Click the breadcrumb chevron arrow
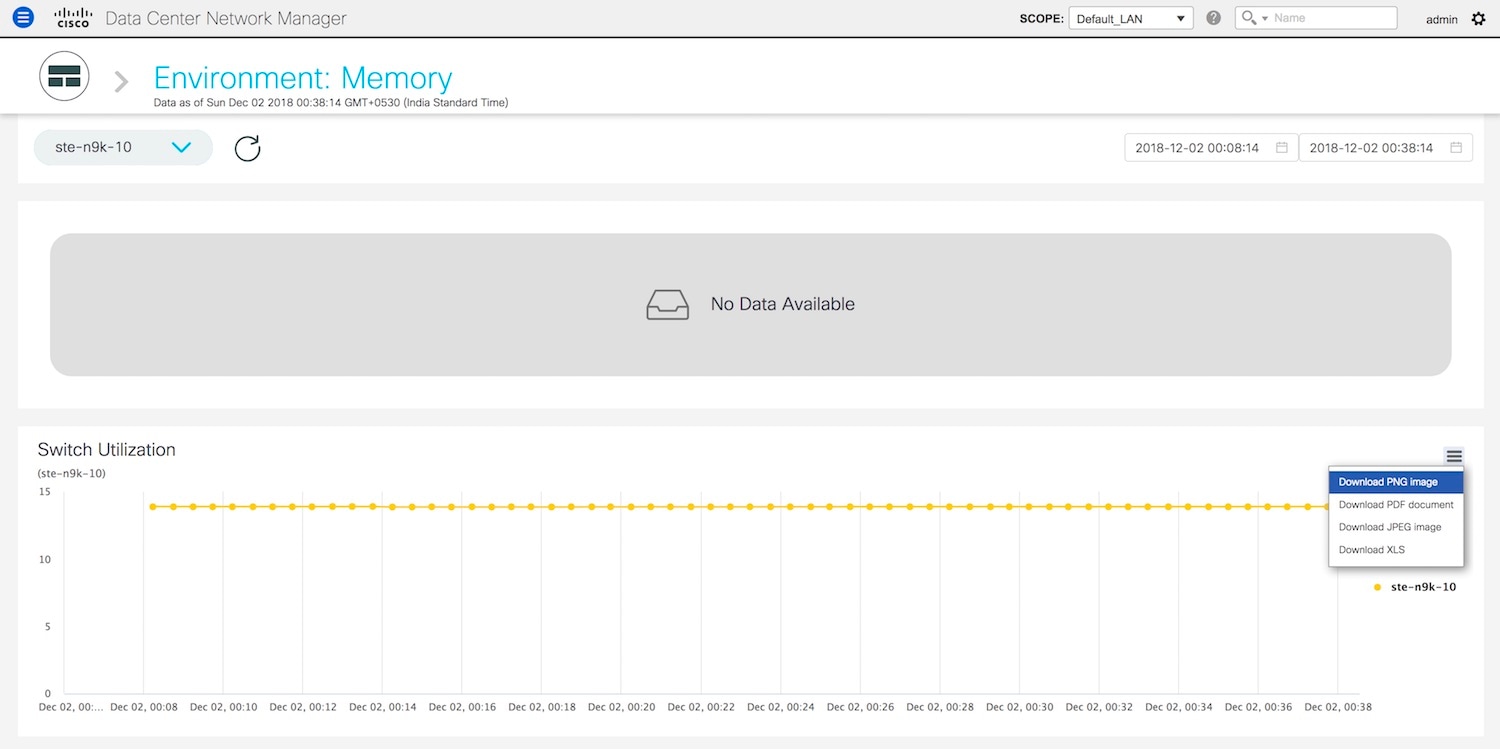Image resolution: width=1500 pixels, height=749 pixels. pos(121,81)
